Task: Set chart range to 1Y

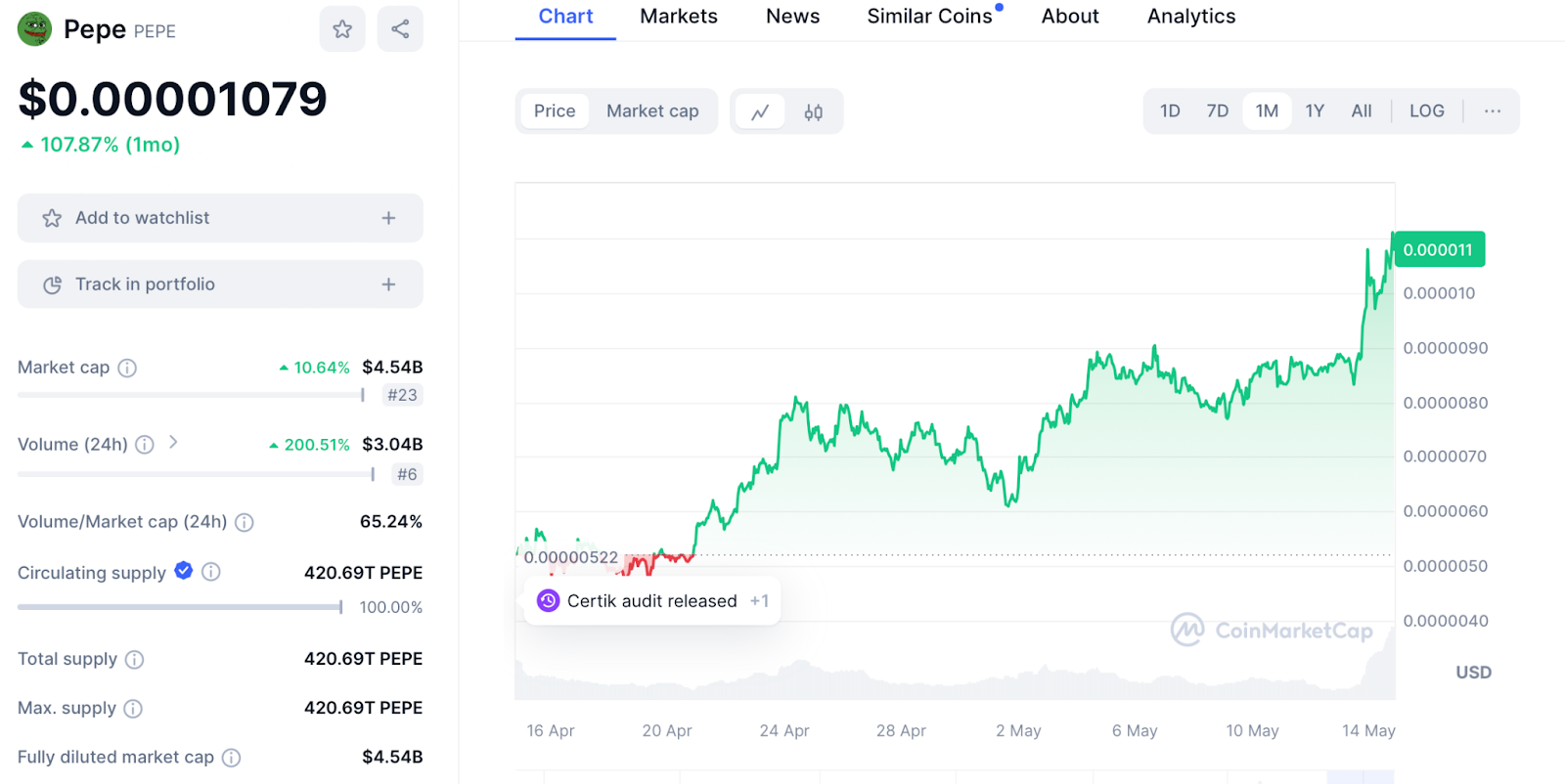Action: (x=1315, y=111)
